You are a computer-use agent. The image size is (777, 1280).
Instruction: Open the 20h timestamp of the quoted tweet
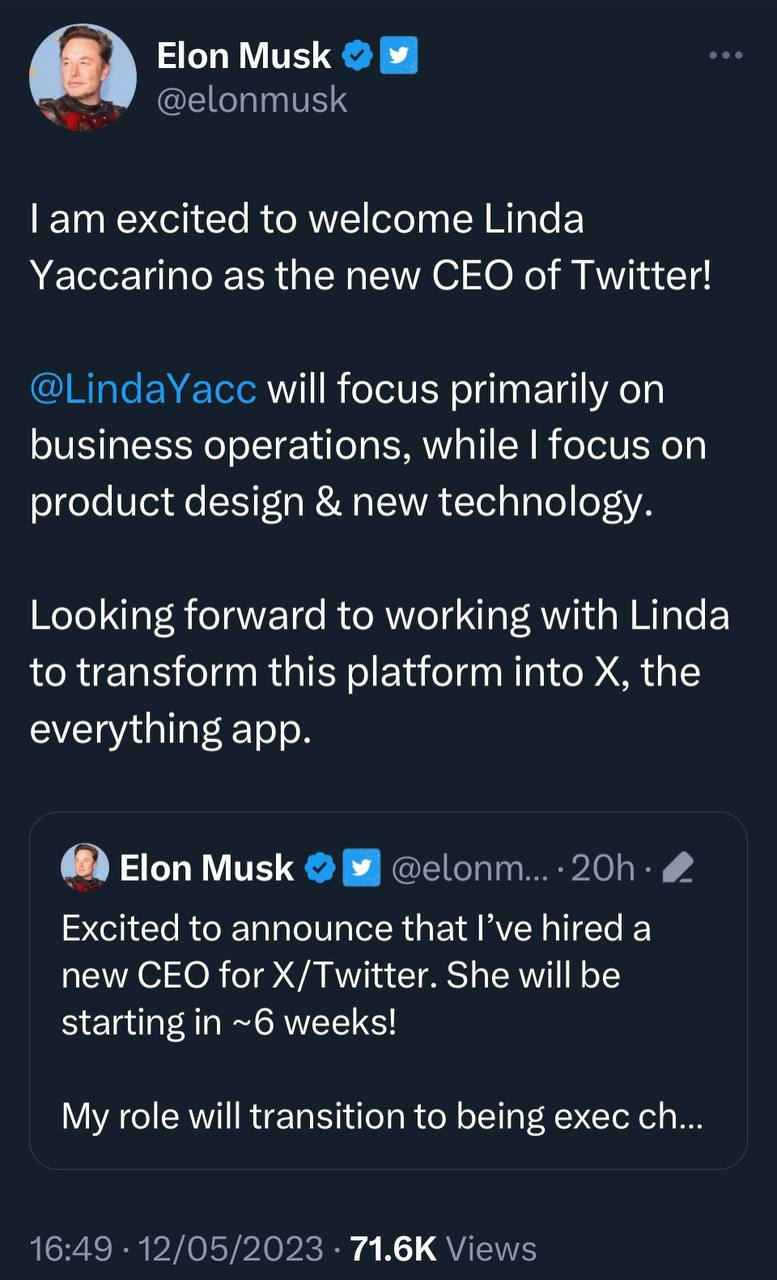pos(602,869)
